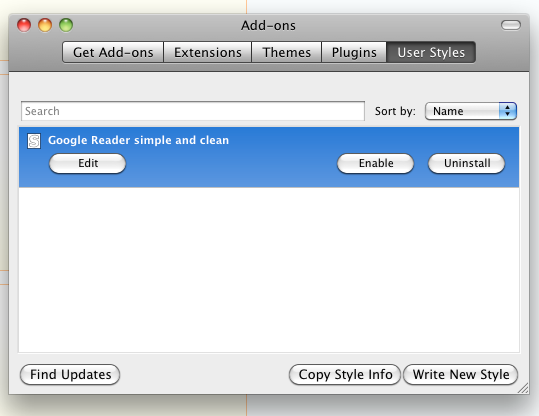The image size is (539, 416).
Task: Open the Plugins tab
Action: [354, 52]
